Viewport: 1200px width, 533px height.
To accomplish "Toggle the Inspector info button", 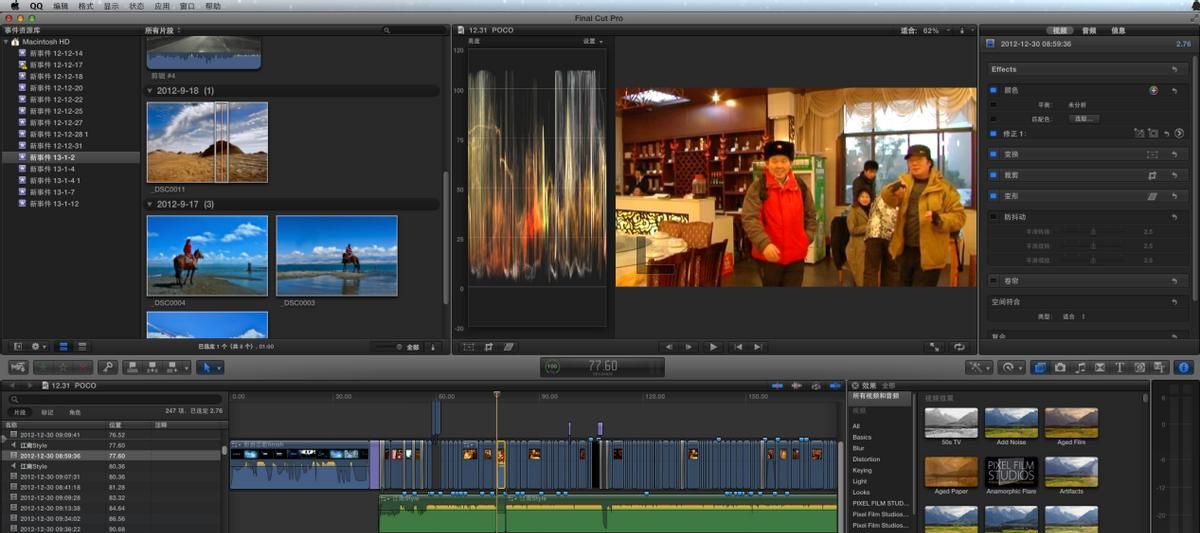I will (1184, 367).
